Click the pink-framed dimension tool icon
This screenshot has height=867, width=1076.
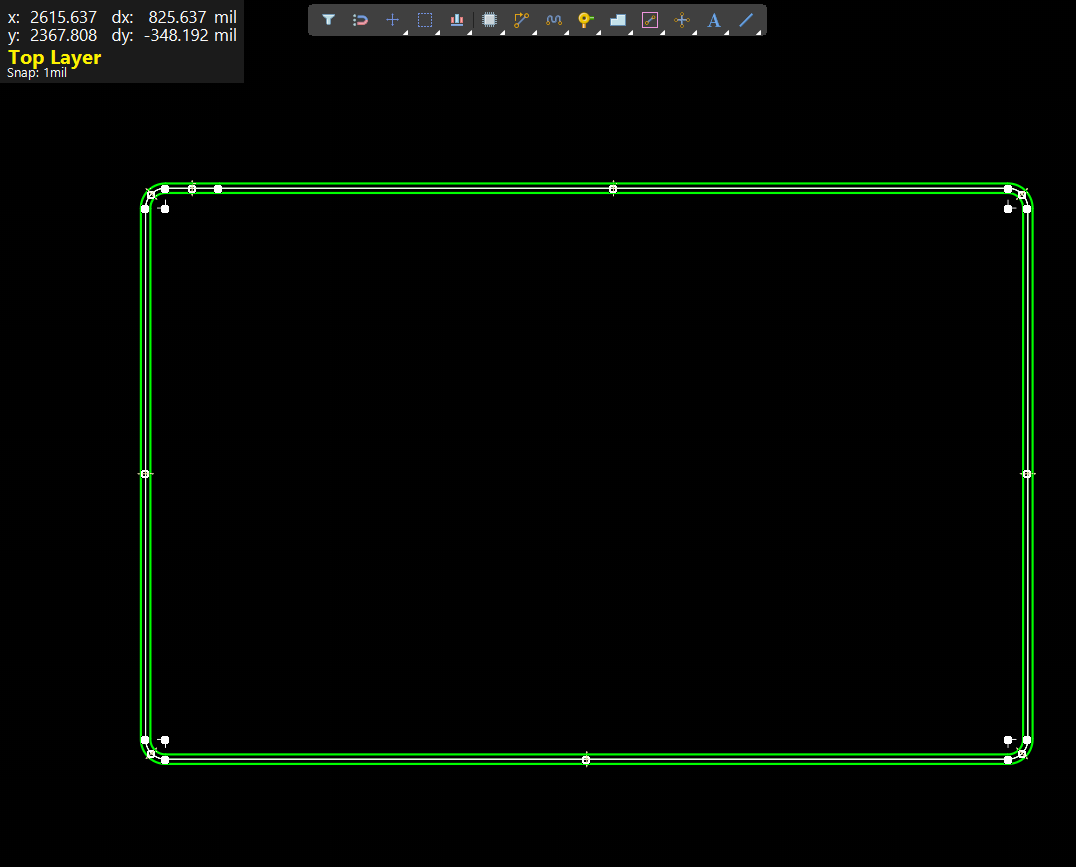[650, 20]
